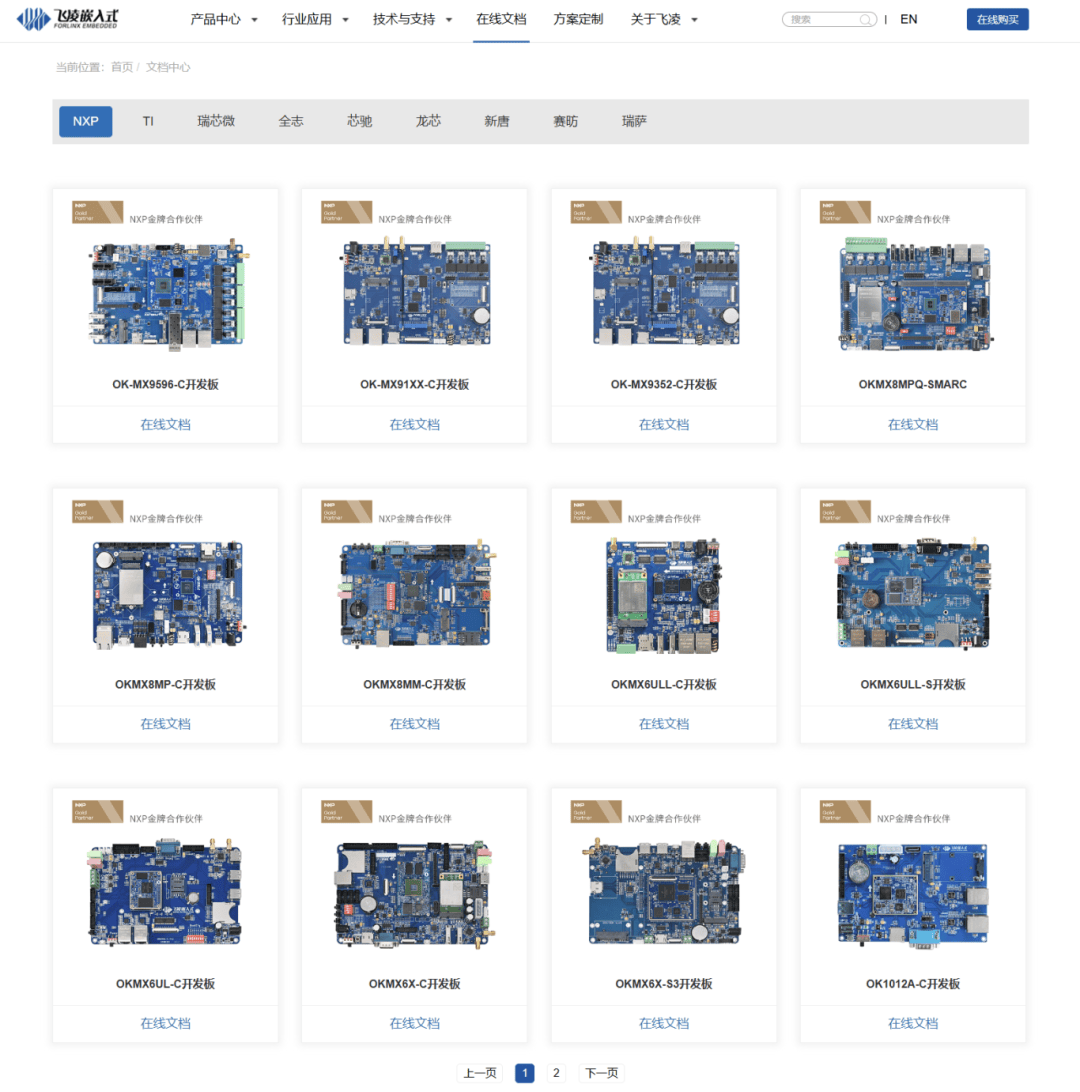
Task: Switch to the TI vendor tab
Action: point(148,121)
